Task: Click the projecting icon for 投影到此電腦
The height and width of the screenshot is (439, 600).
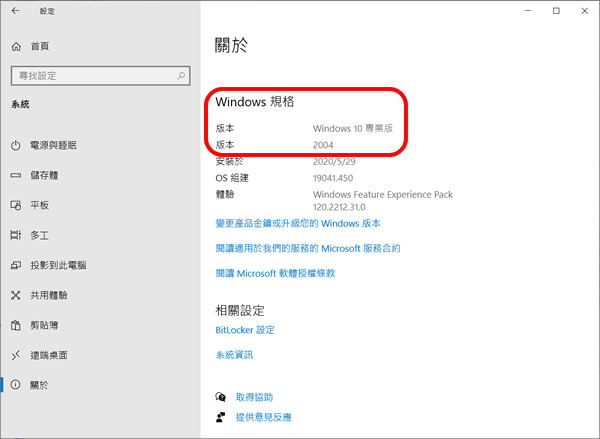Action: [x=16, y=265]
